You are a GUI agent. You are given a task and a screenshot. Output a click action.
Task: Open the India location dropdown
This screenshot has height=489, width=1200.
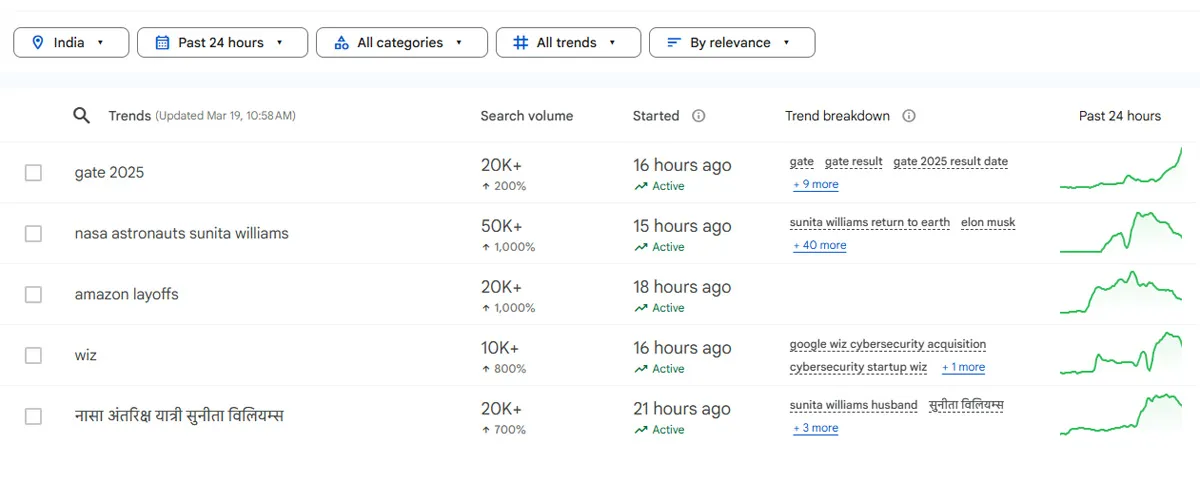(x=71, y=43)
